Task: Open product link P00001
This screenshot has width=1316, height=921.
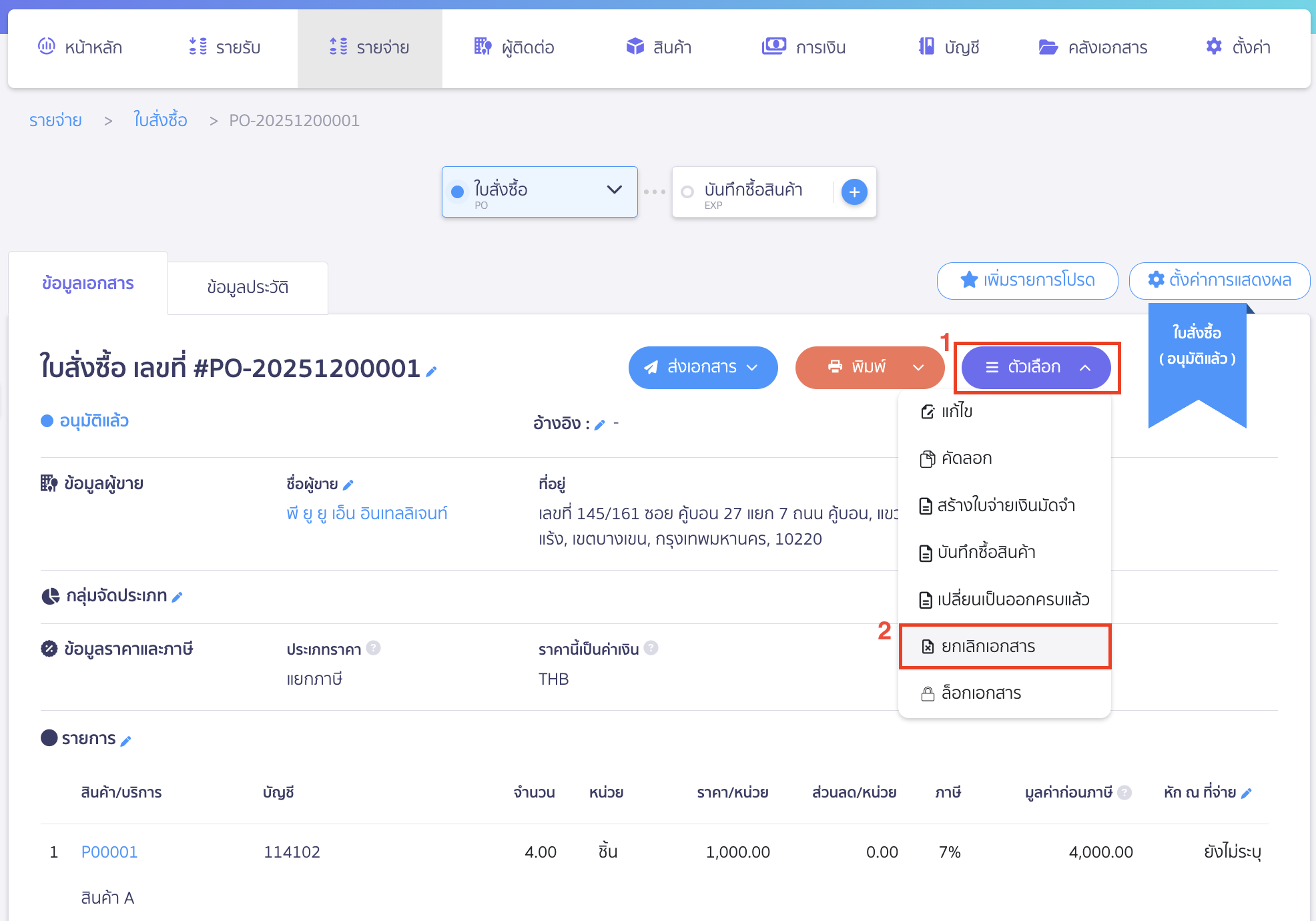Action: (x=109, y=852)
